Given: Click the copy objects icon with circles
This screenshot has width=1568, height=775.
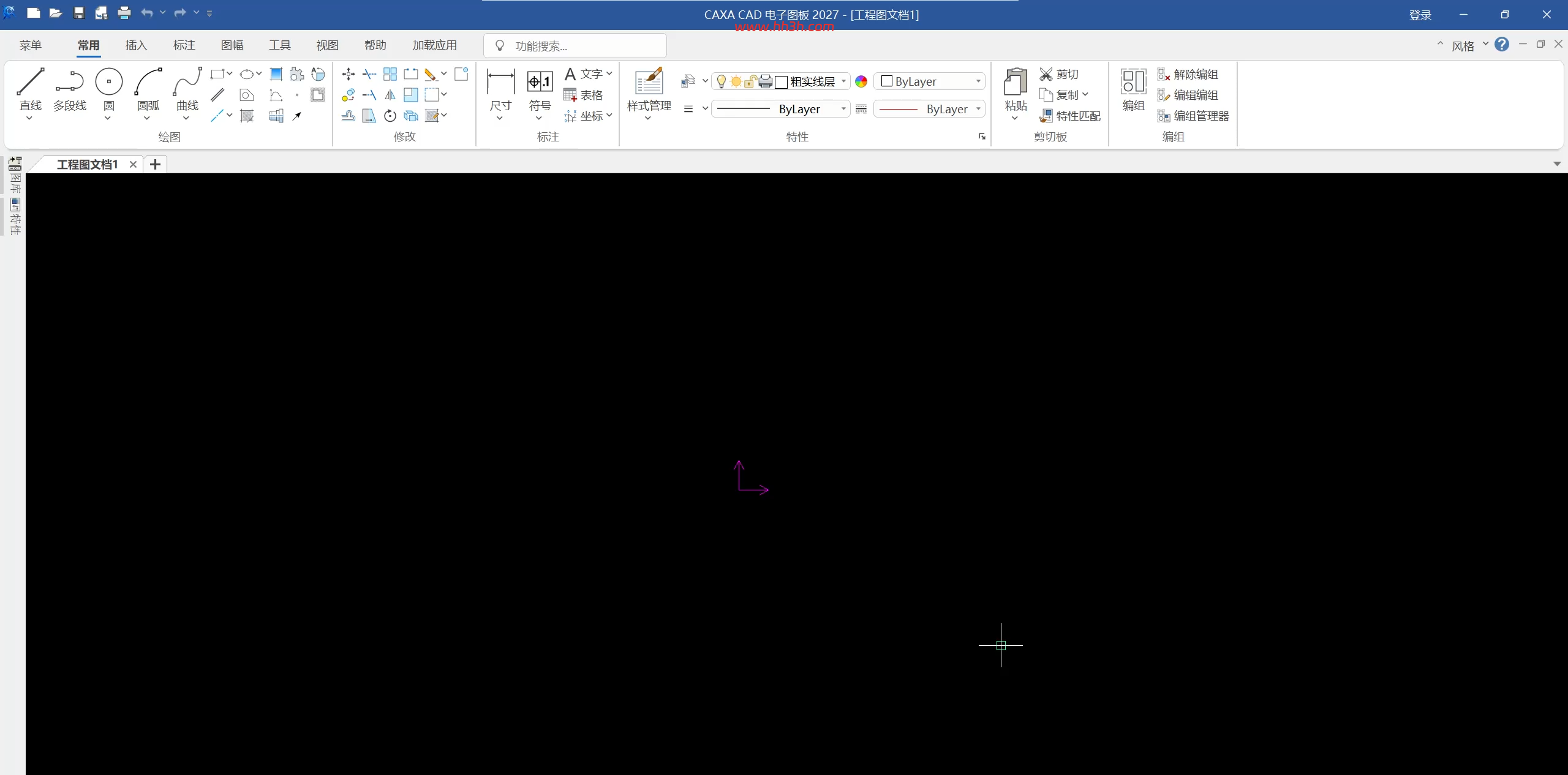Looking at the screenshot, I should coord(349,95).
